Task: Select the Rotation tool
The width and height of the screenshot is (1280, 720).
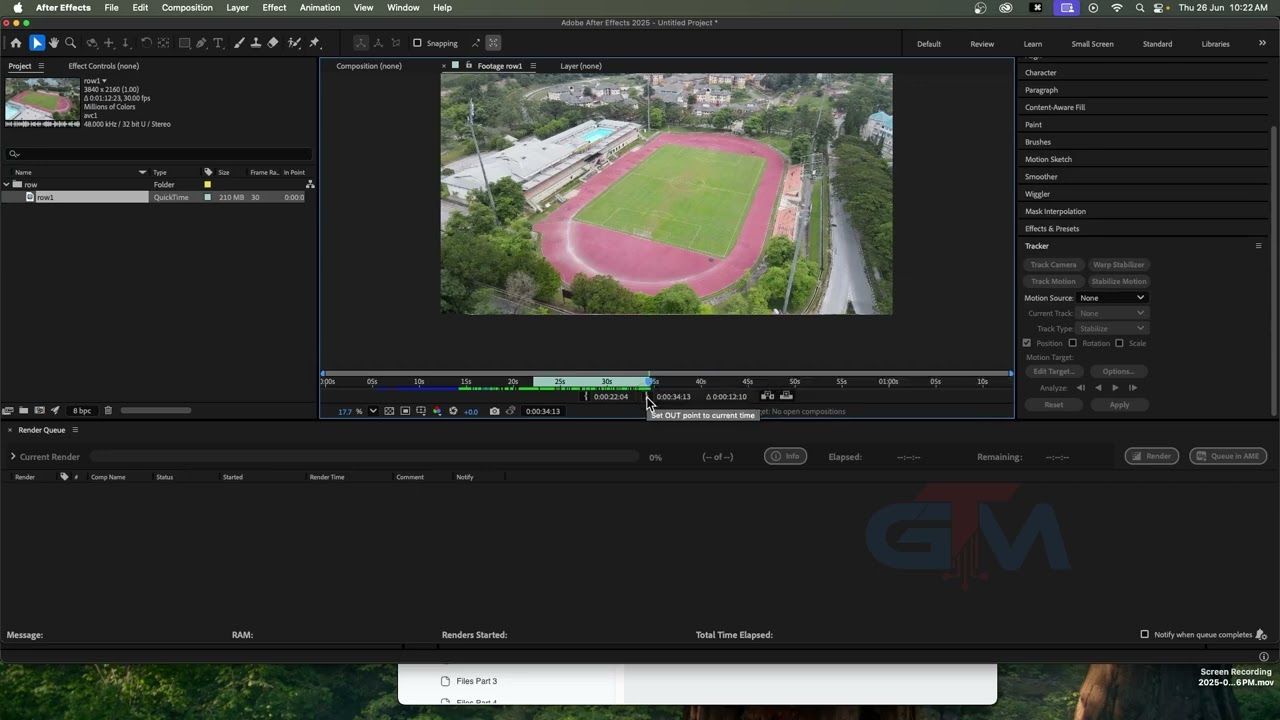Action: (x=146, y=43)
